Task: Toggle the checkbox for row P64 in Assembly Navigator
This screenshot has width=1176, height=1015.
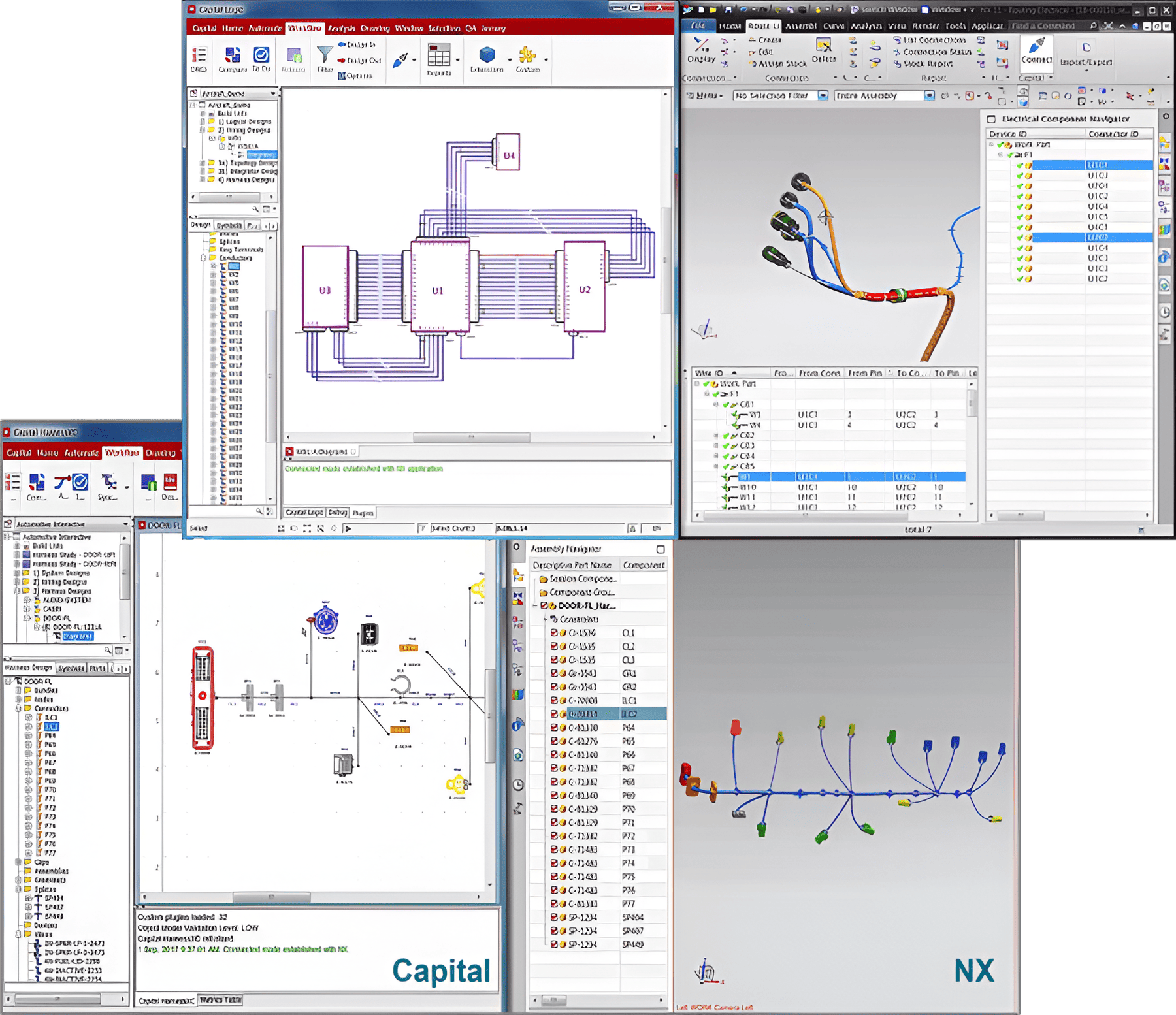Action: click(554, 728)
